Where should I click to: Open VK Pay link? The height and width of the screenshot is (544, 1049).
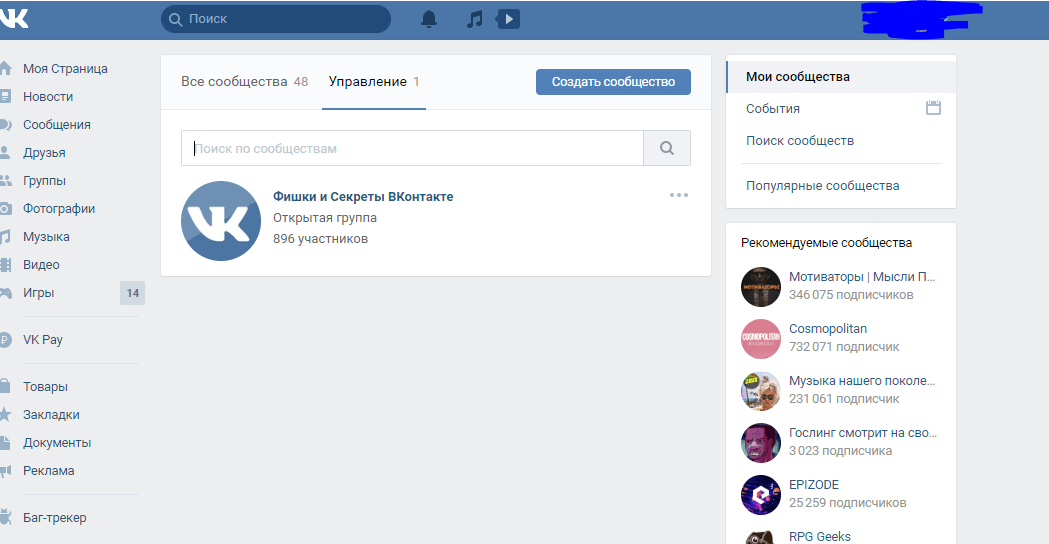click(x=43, y=340)
